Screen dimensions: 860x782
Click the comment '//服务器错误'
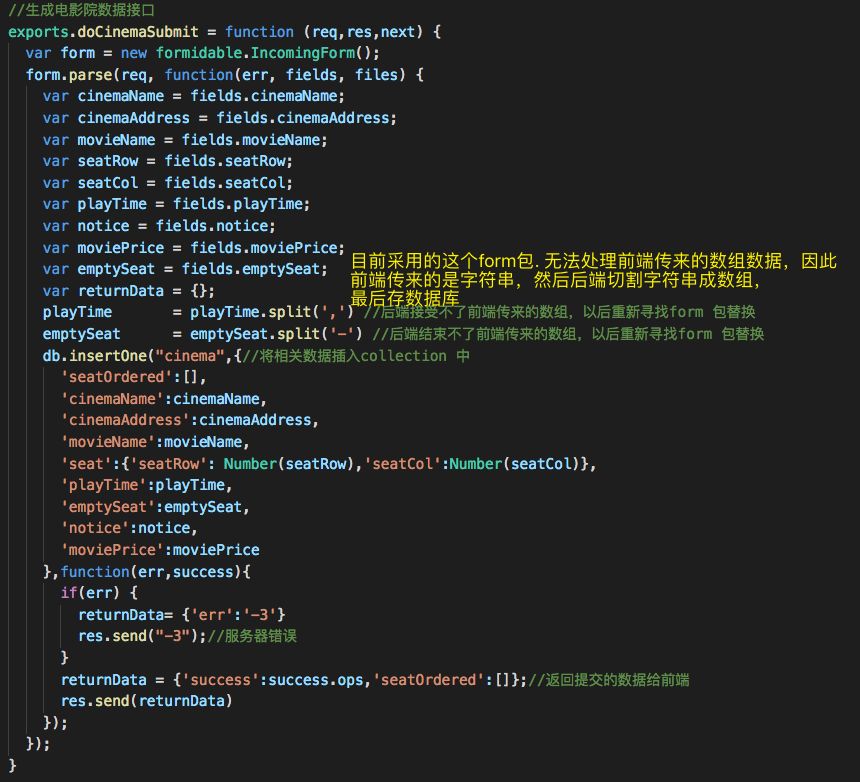point(252,636)
